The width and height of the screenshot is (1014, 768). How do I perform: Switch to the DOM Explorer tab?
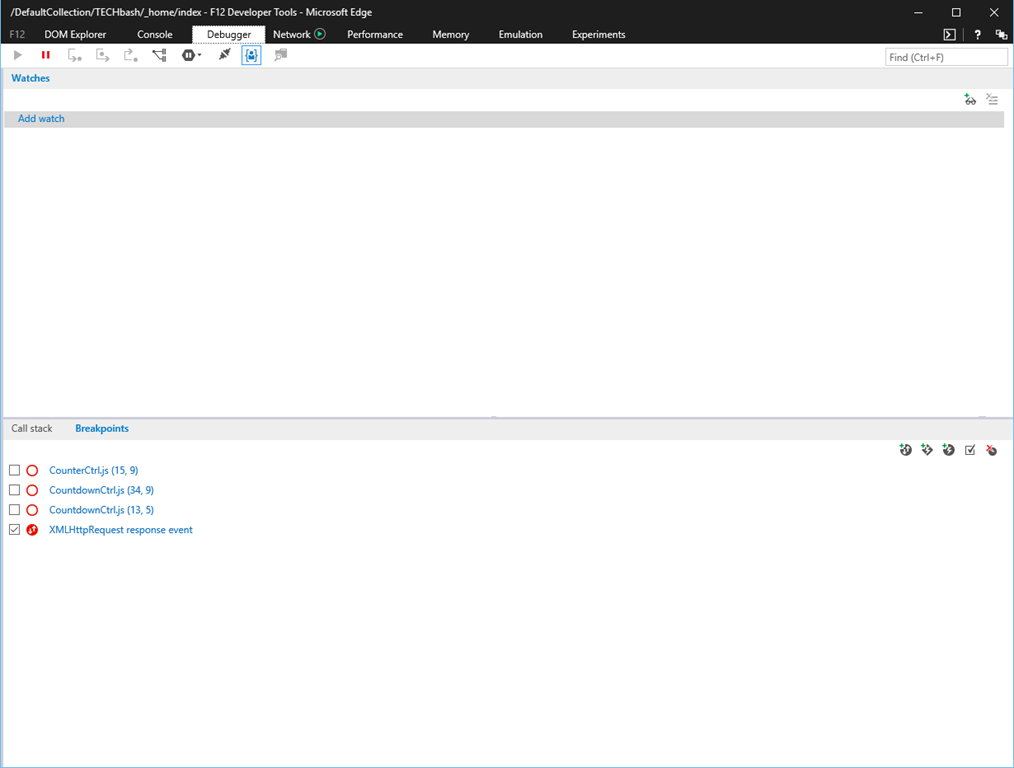tap(75, 35)
